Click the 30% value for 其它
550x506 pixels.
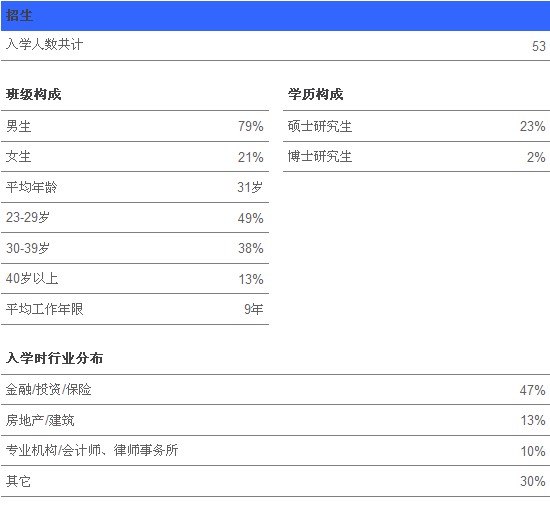(x=532, y=481)
